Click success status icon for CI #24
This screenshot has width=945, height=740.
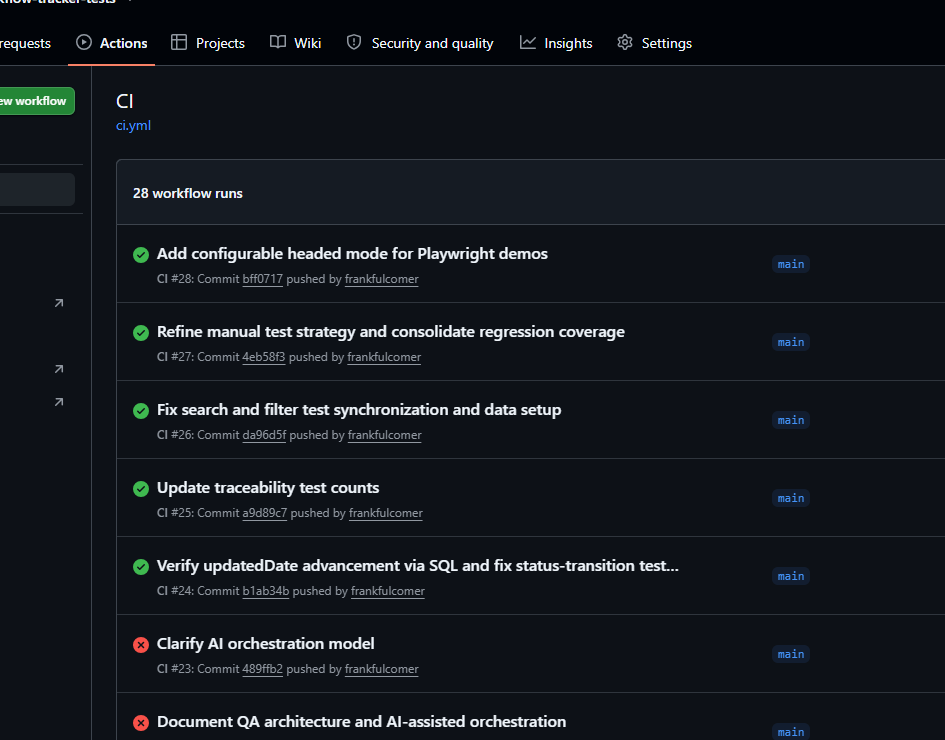[141, 567]
